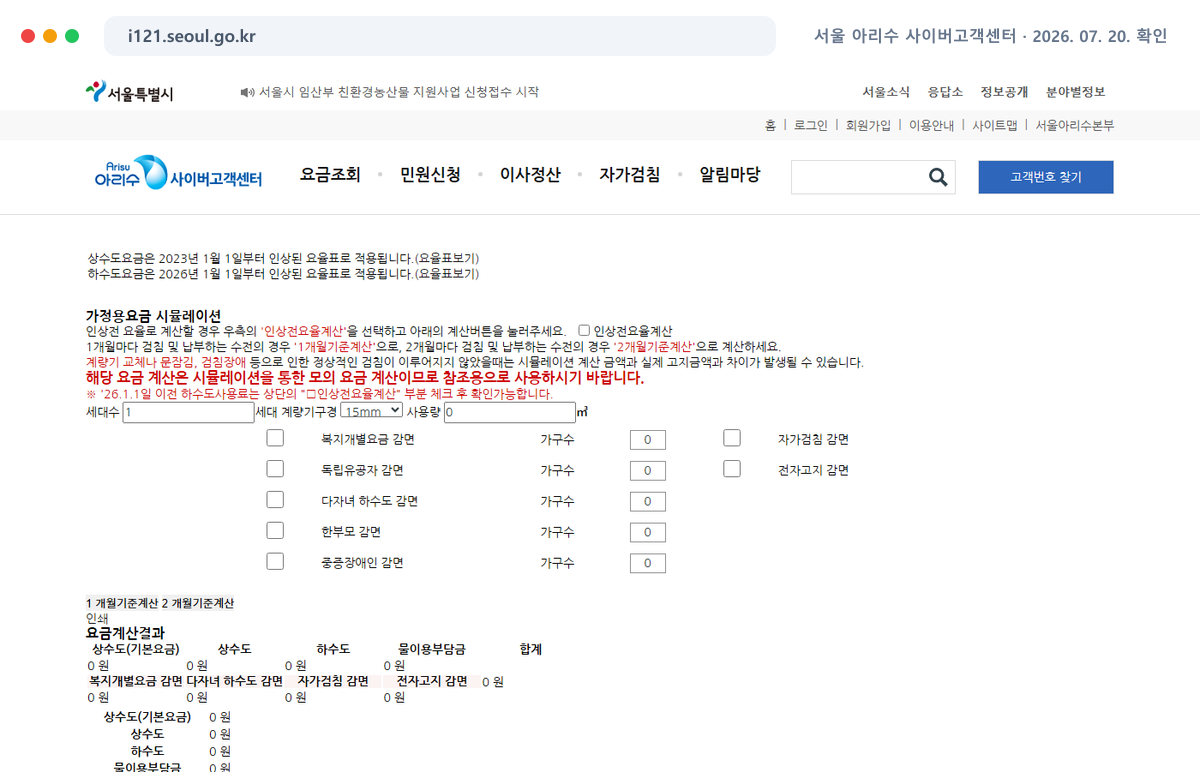Screen dimensions: 1200x772
Task: Click the 인쇄 print link
Action: tap(97, 618)
